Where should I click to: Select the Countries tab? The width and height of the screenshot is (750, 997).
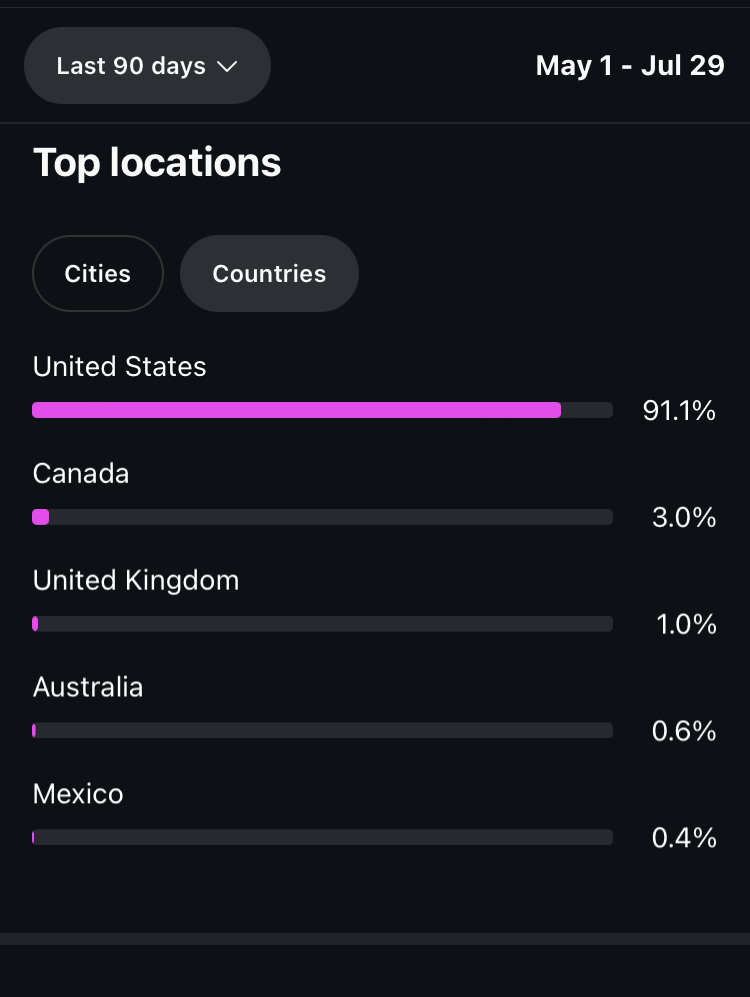(269, 273)
